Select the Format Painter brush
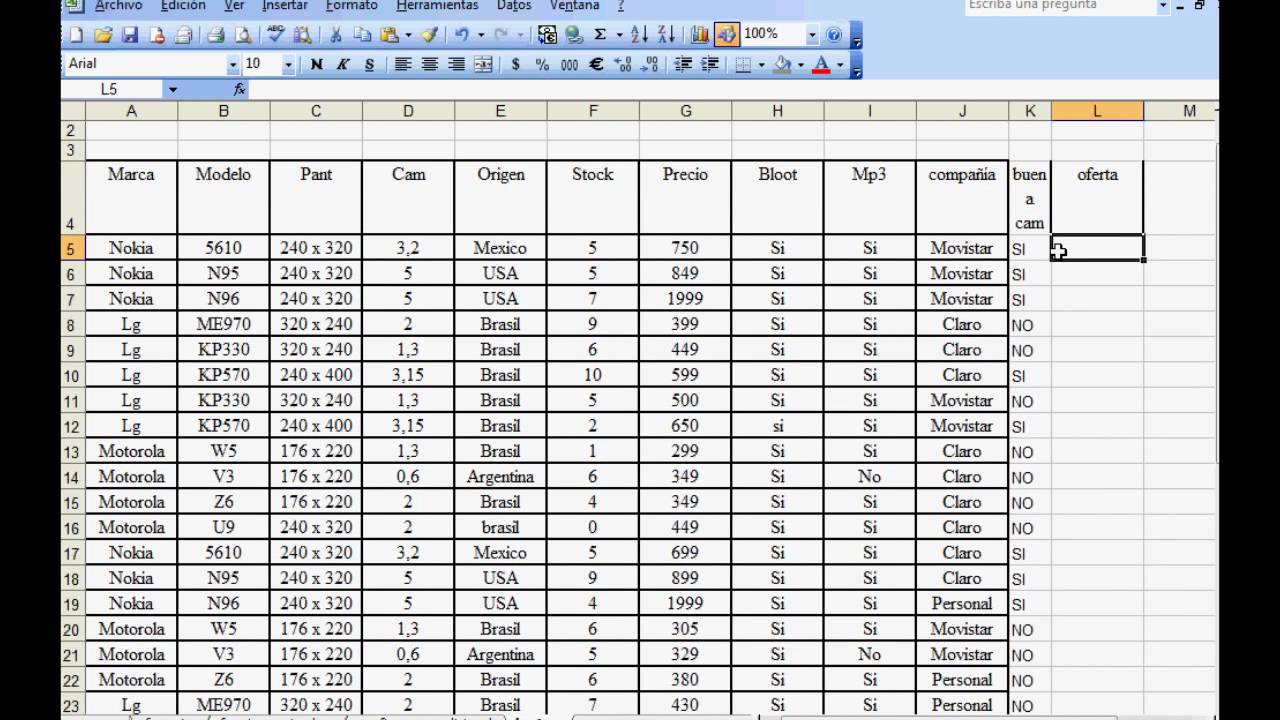 pyautogui.click(x=429, y=35)
